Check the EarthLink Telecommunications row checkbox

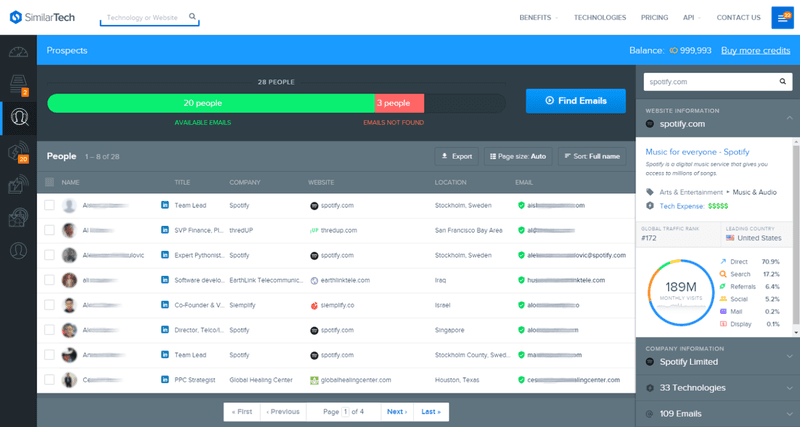49,280
